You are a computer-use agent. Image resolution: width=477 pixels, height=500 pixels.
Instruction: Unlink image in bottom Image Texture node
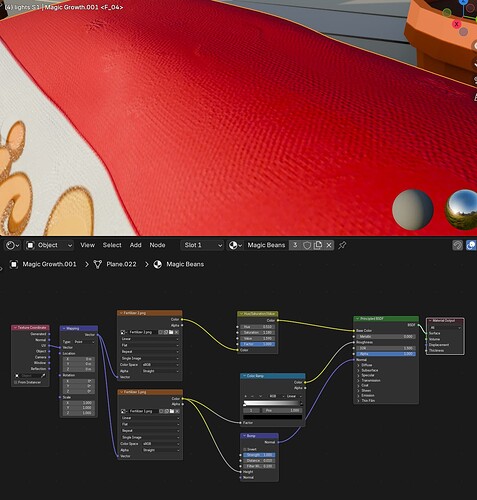click(x=177, y=411)
